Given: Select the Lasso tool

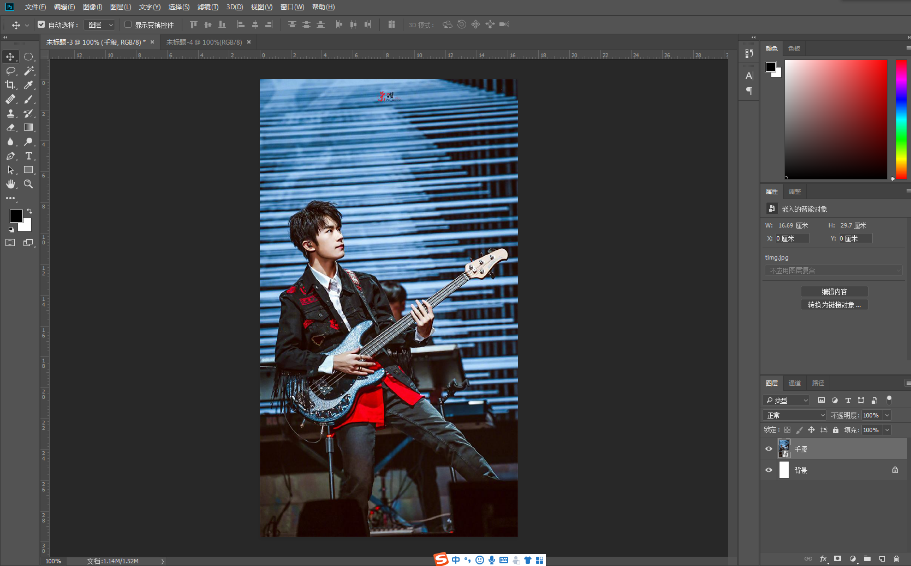Looking at the screenshot, I should pyautogui.click(x=10, y=71).
